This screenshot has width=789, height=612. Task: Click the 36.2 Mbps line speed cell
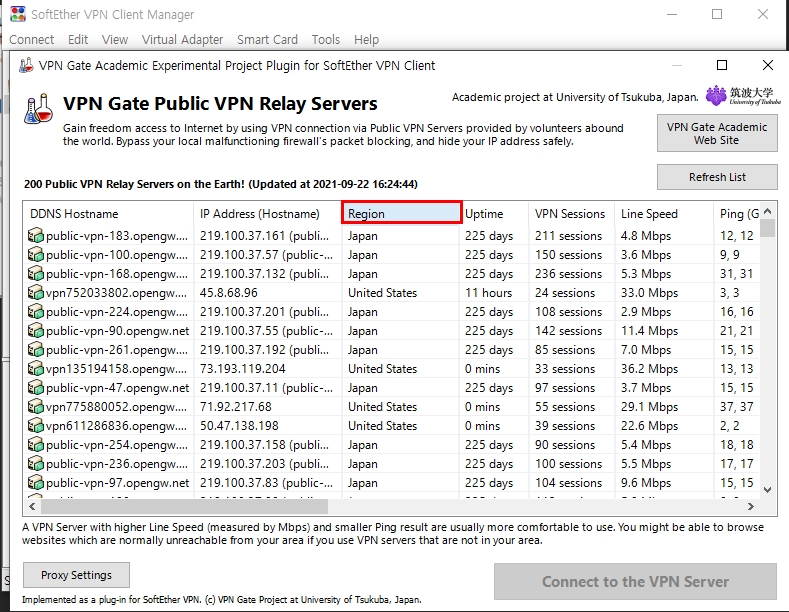coord(649,368)
